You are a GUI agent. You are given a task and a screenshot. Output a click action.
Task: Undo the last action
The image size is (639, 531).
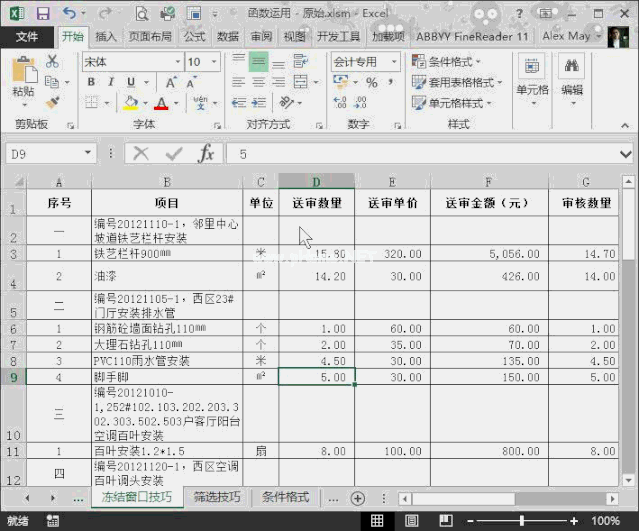tap(69, 13)
